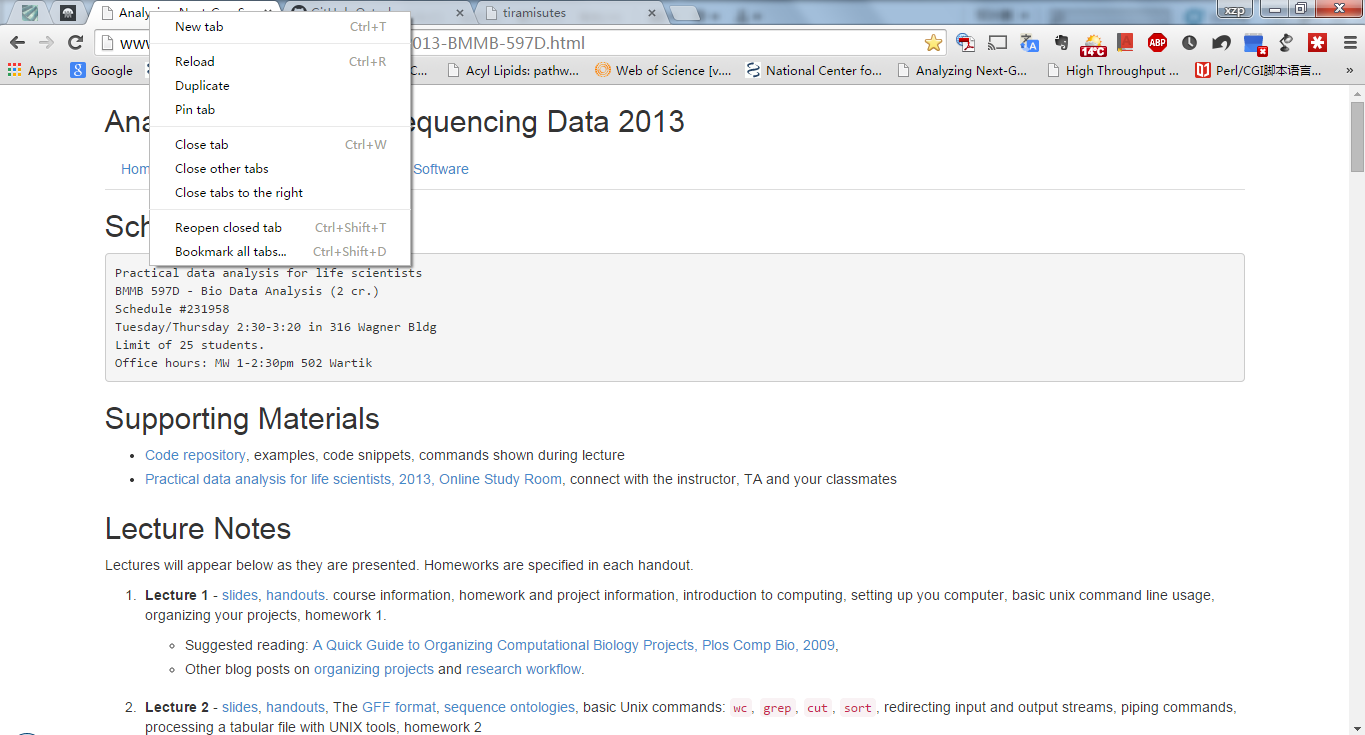This screenshot has height=735, width=1365.
Task: Click the curved undo arrow extension
Action: [x=1221, y=42]
